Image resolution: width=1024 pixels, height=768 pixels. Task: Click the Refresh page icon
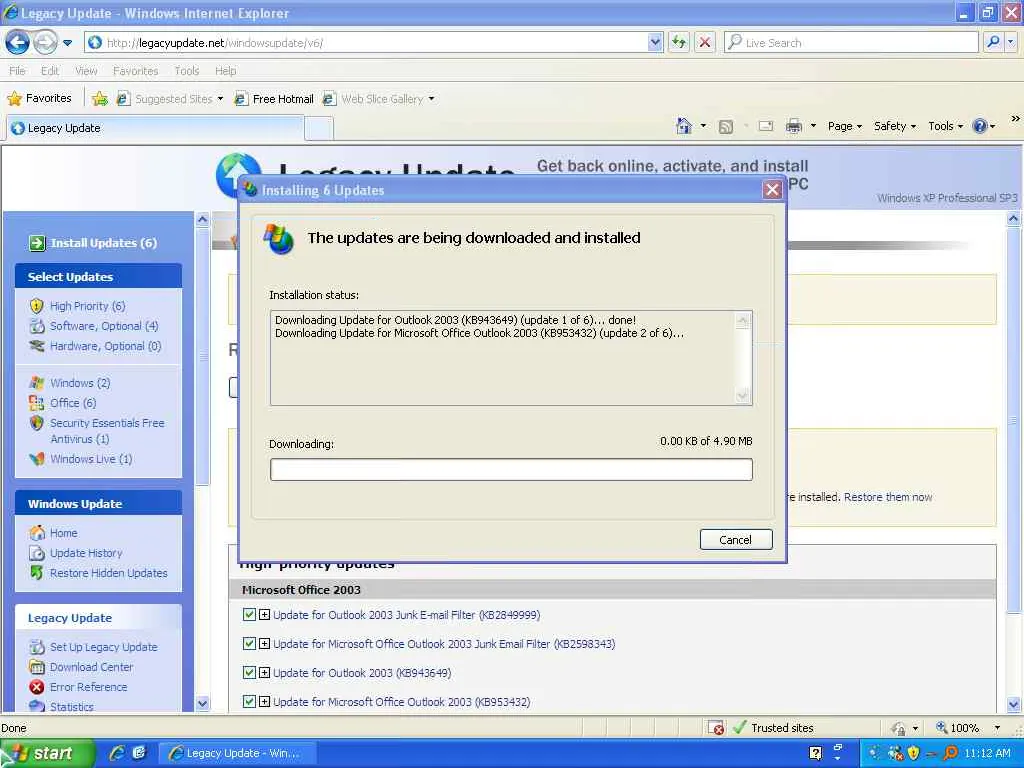[x=679, y=42]
